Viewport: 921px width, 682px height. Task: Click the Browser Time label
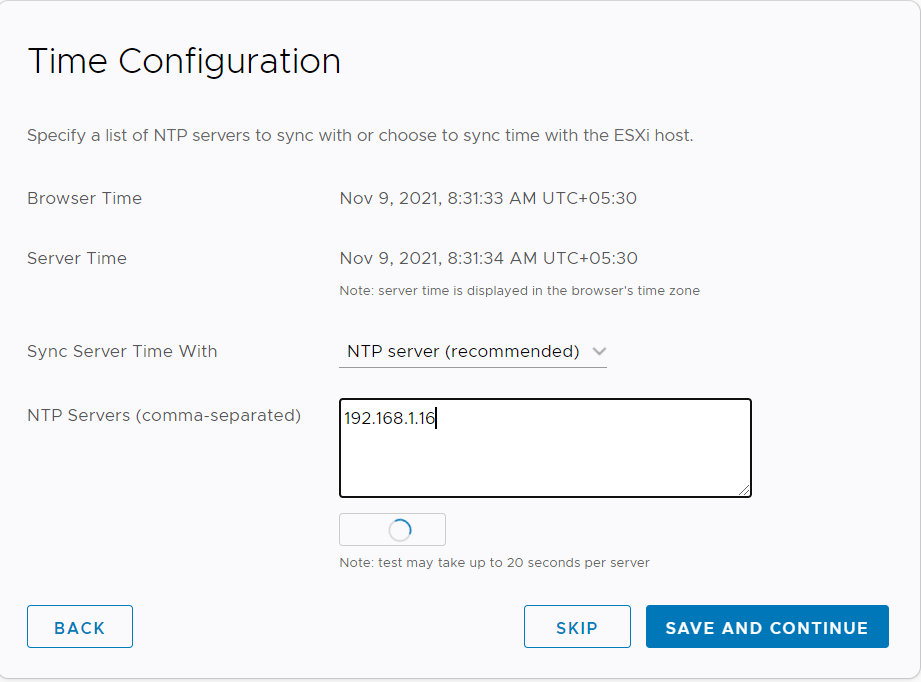click(85, 199)
